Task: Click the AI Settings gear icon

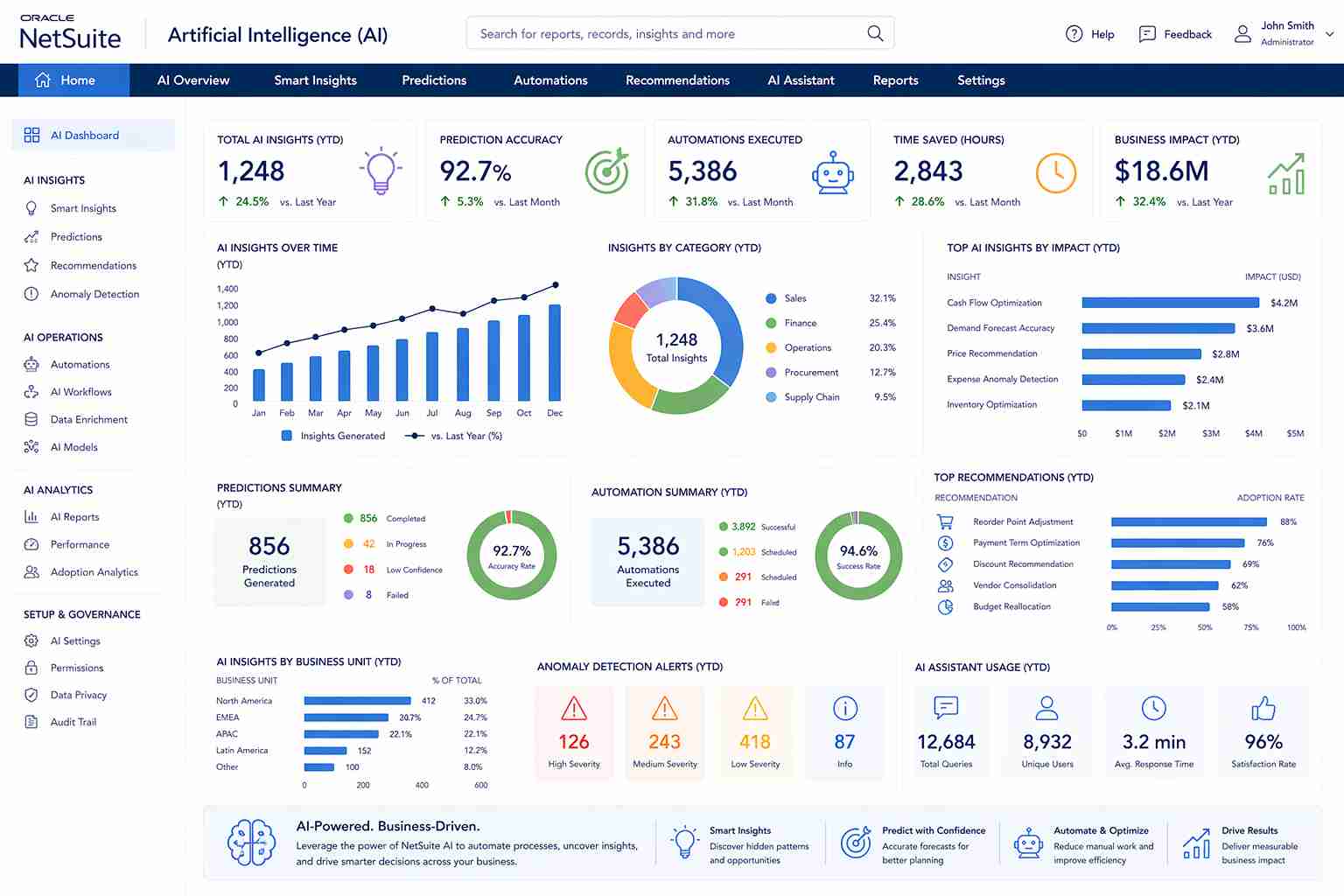Action: click(x=31, y=640)
